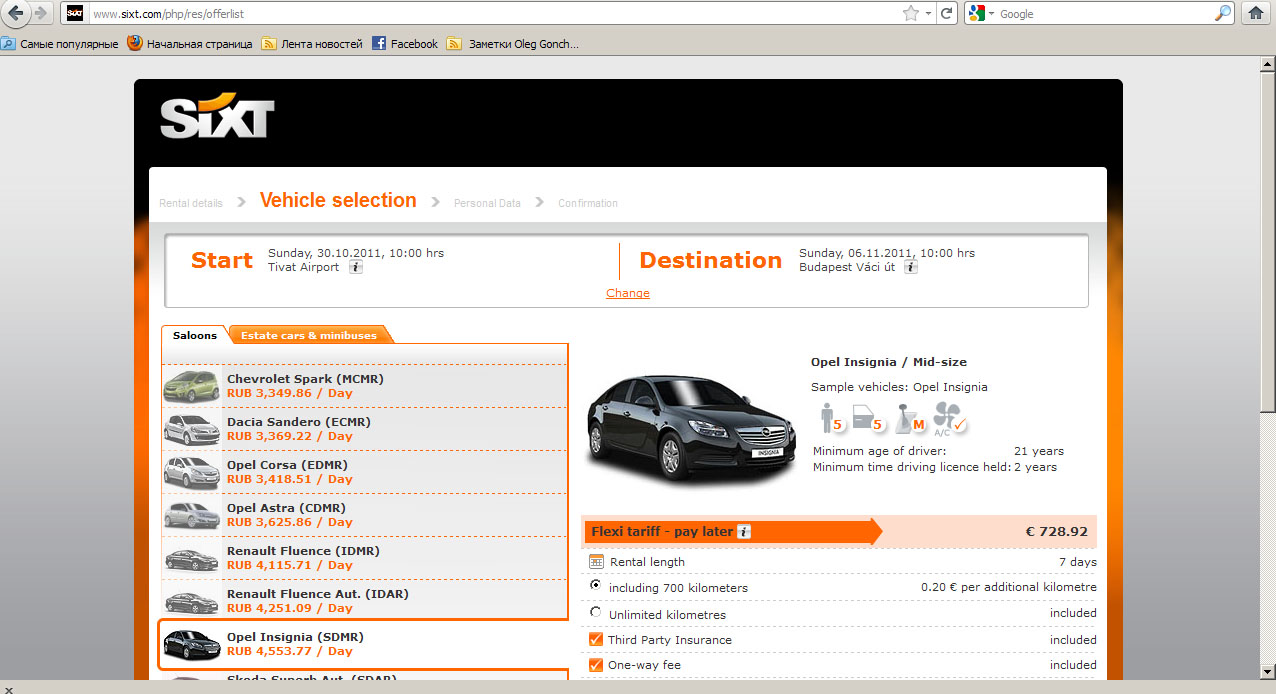Image resolution: width=1276 pixels, height=694 pixels.
Task: Click the browser back arrow
Action: pyautogui.click(x=16, y=13)
